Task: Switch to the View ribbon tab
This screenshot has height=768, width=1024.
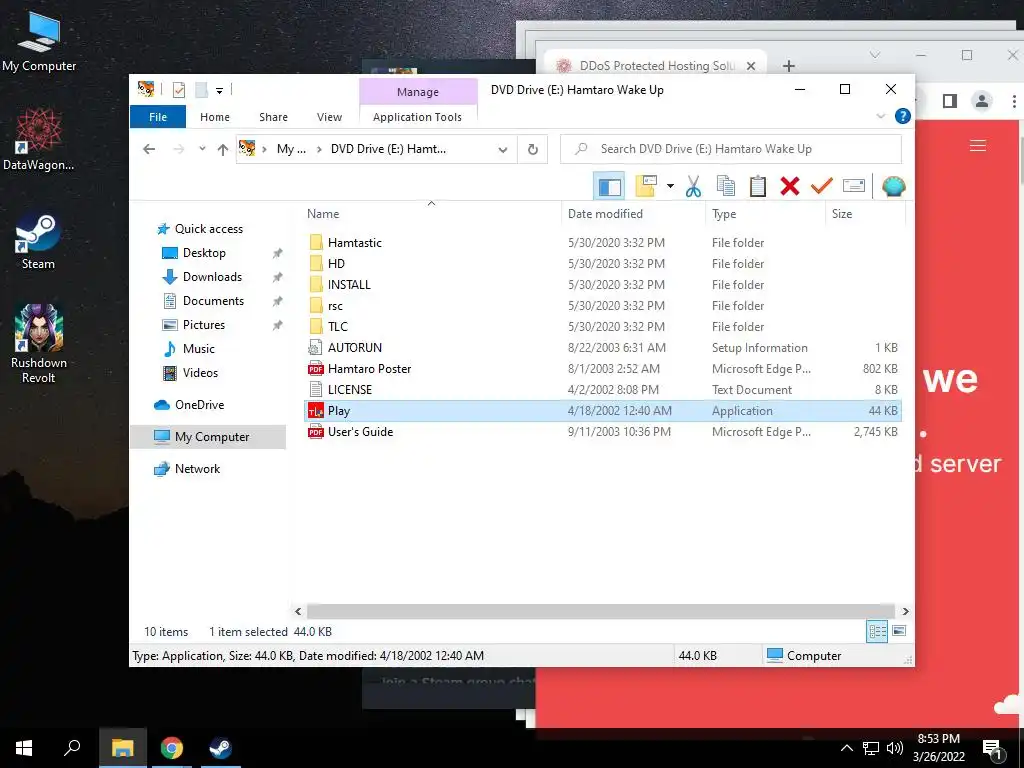Action: pyautogui.click(x=329, y=117)
